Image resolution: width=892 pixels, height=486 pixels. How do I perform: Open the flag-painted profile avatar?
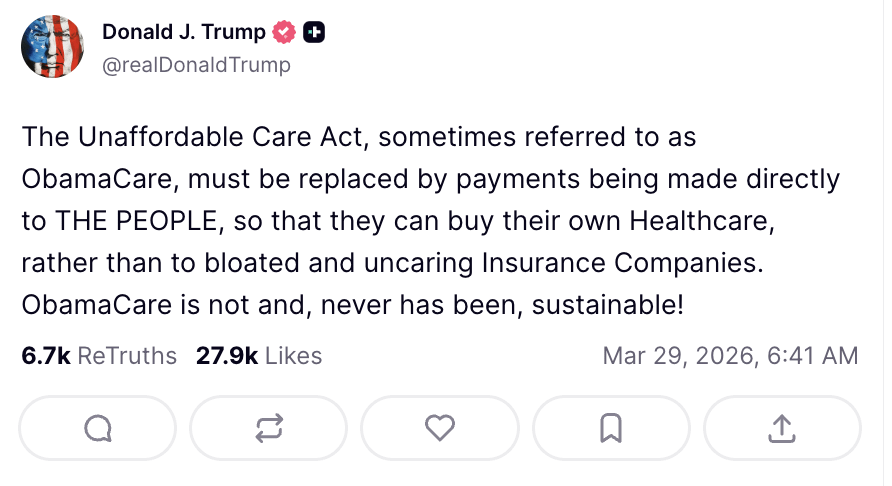[x=53, y=46]
